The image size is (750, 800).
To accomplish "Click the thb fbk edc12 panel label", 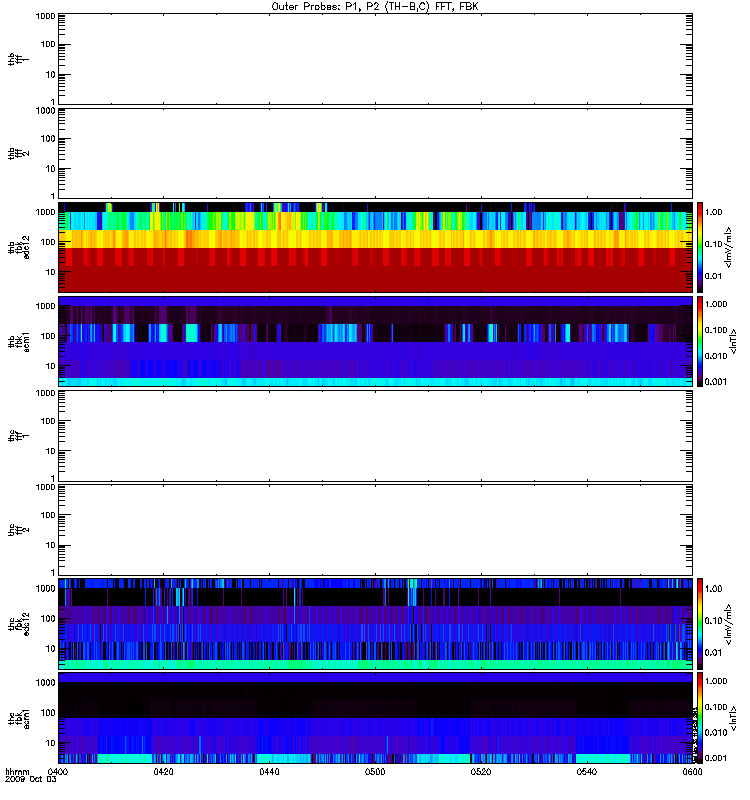I will 18,247.
